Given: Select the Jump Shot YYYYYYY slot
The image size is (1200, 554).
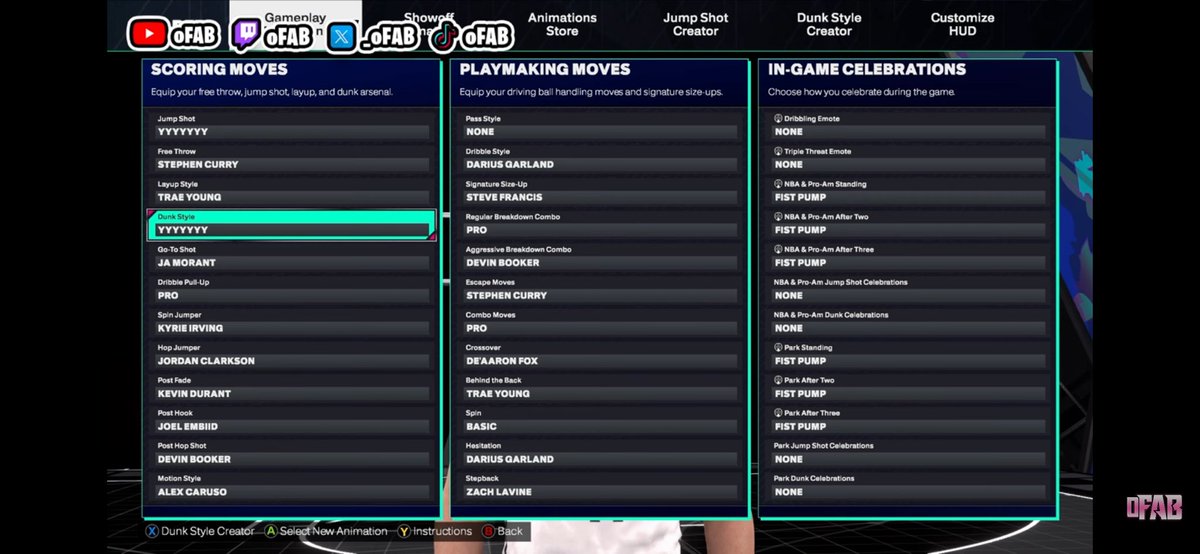Looking at the screenshot, I should pos(292,126).
